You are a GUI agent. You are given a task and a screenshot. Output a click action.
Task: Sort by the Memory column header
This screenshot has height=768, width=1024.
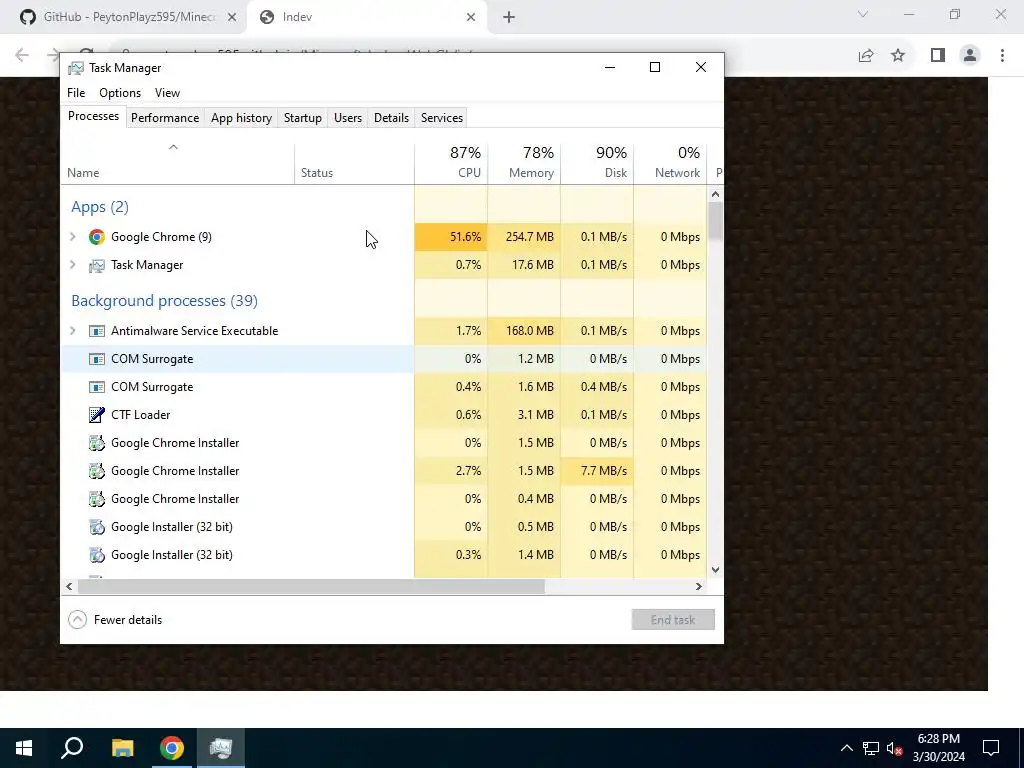tap(524, 163)
